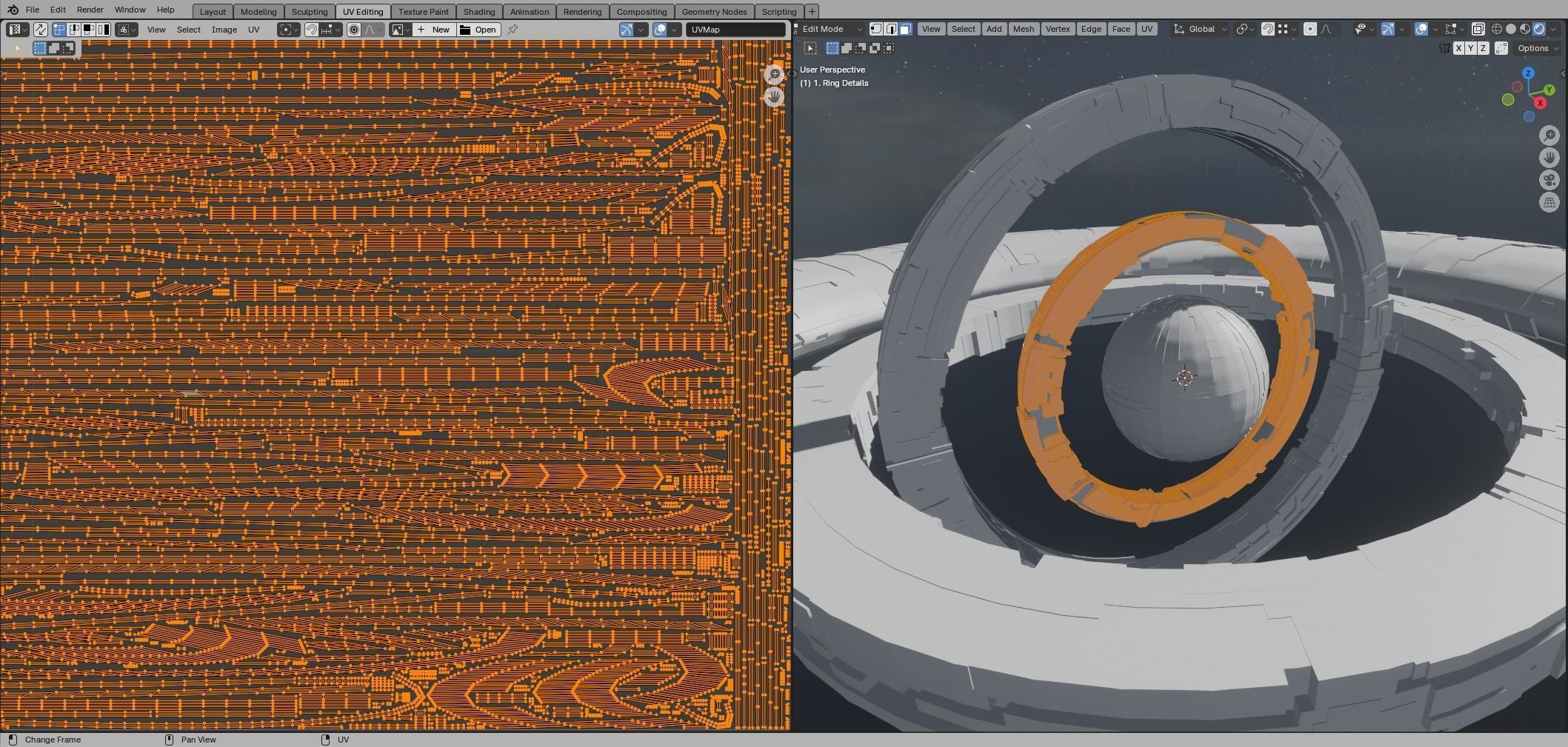Toggle X-ray display
This screenshot has height=747, width=1568.
(1478, 29)
